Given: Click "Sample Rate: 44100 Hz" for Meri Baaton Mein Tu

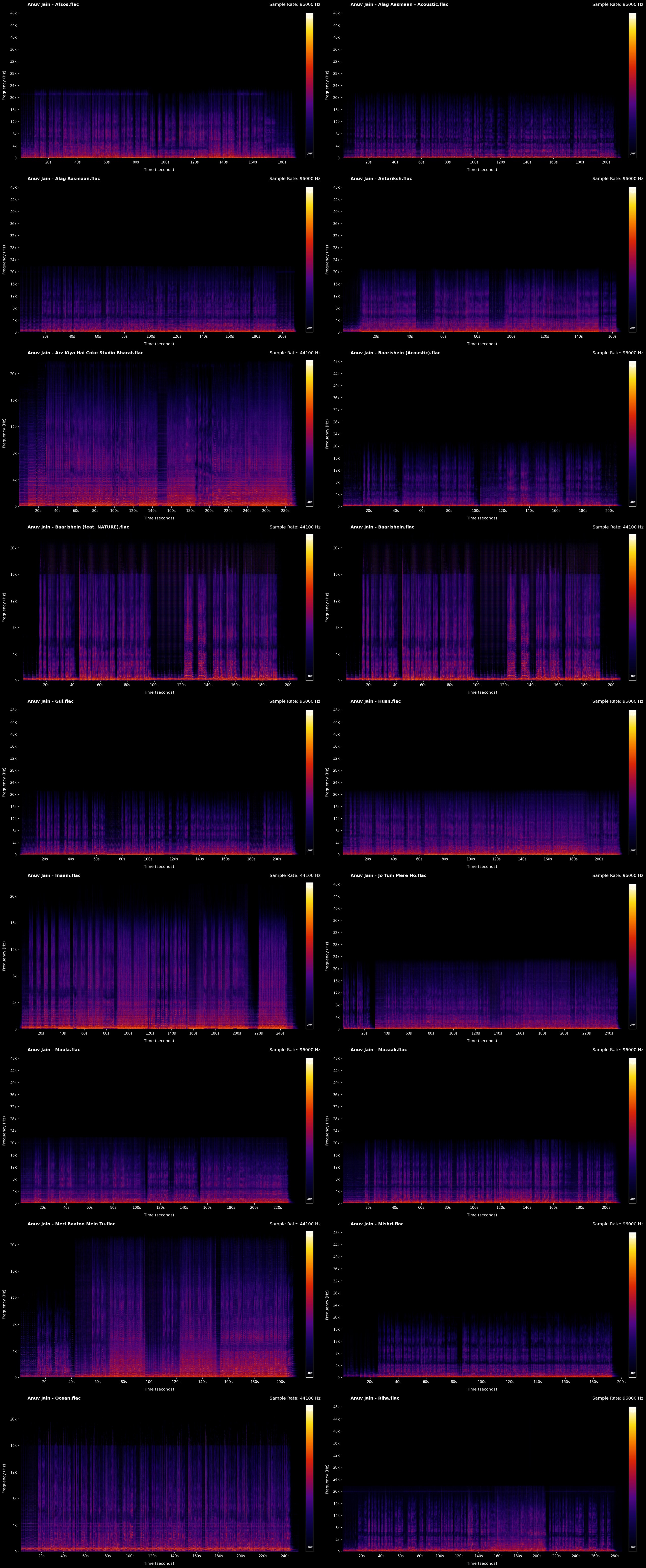Looking at the screenshot, I should point(295,1224).
